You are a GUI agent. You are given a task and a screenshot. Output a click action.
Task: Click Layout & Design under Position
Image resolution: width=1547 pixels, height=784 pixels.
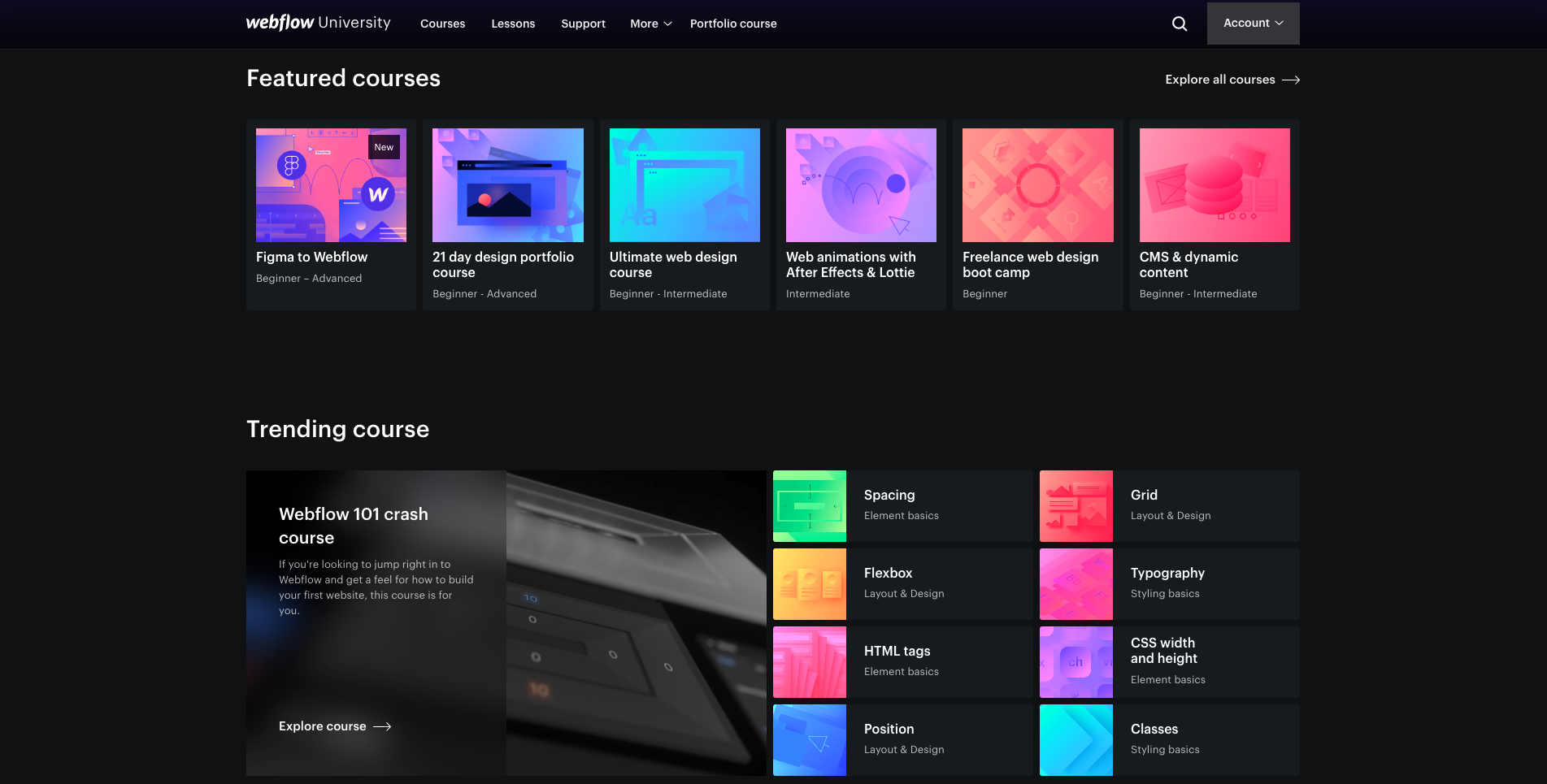click(904, 749)
